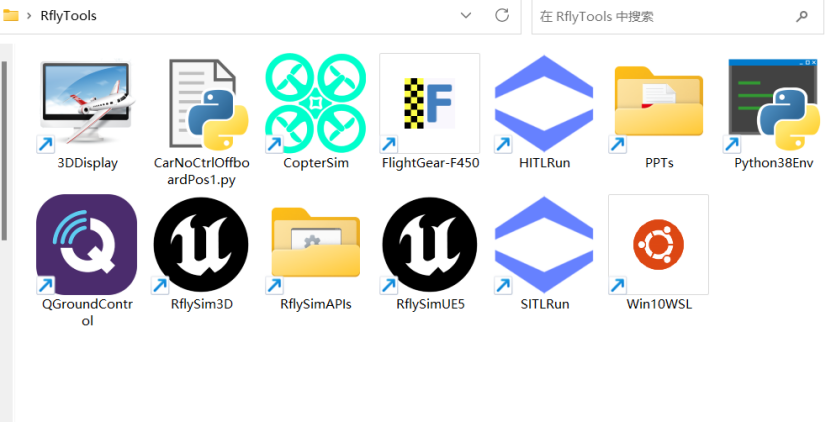Click the HITLRun name label
The height and width of the screenshot is (422, 831).
(545, 163)
